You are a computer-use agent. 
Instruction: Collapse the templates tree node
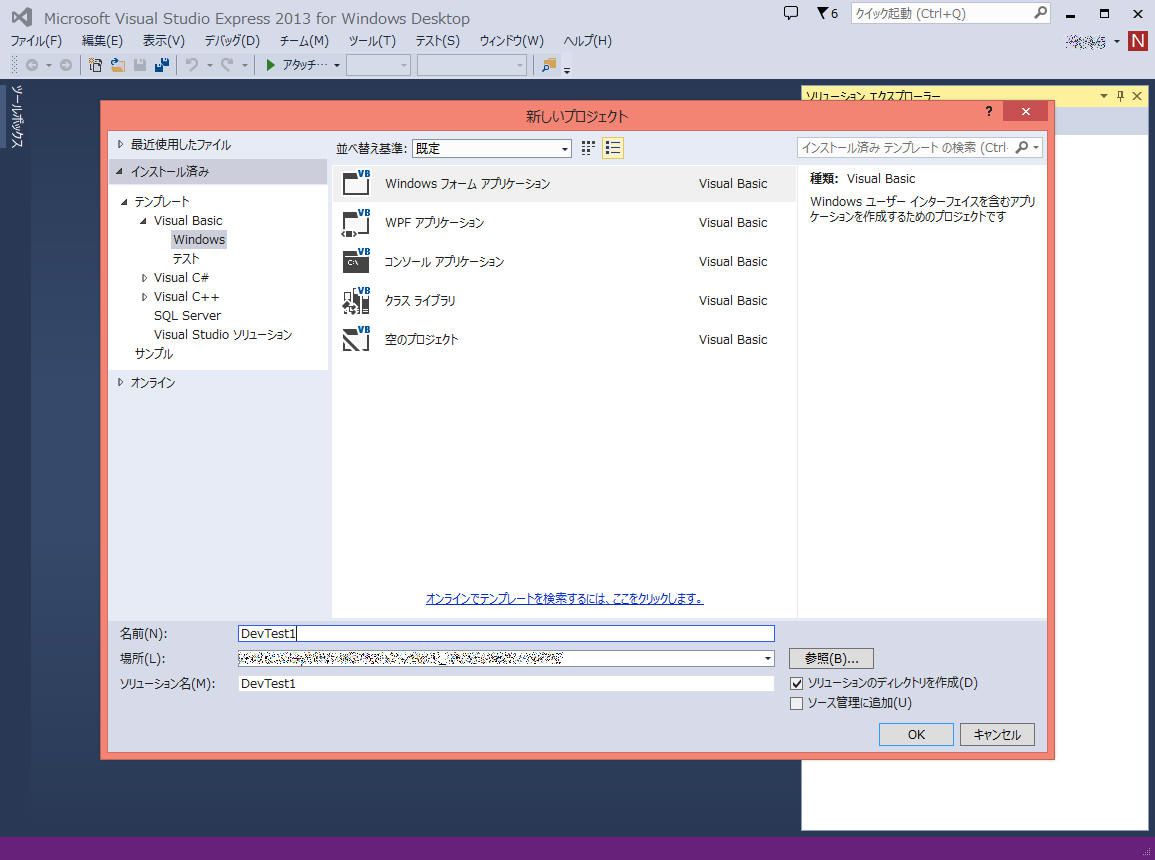click(x=124, y=202)
